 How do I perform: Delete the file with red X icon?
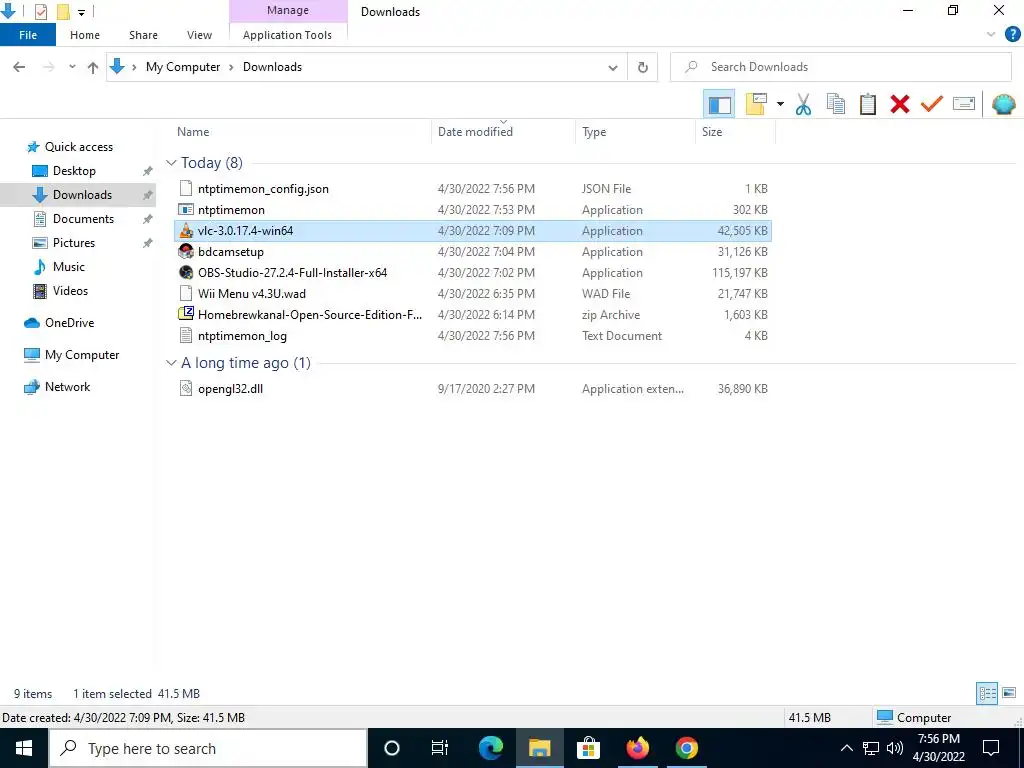point(900,104)
